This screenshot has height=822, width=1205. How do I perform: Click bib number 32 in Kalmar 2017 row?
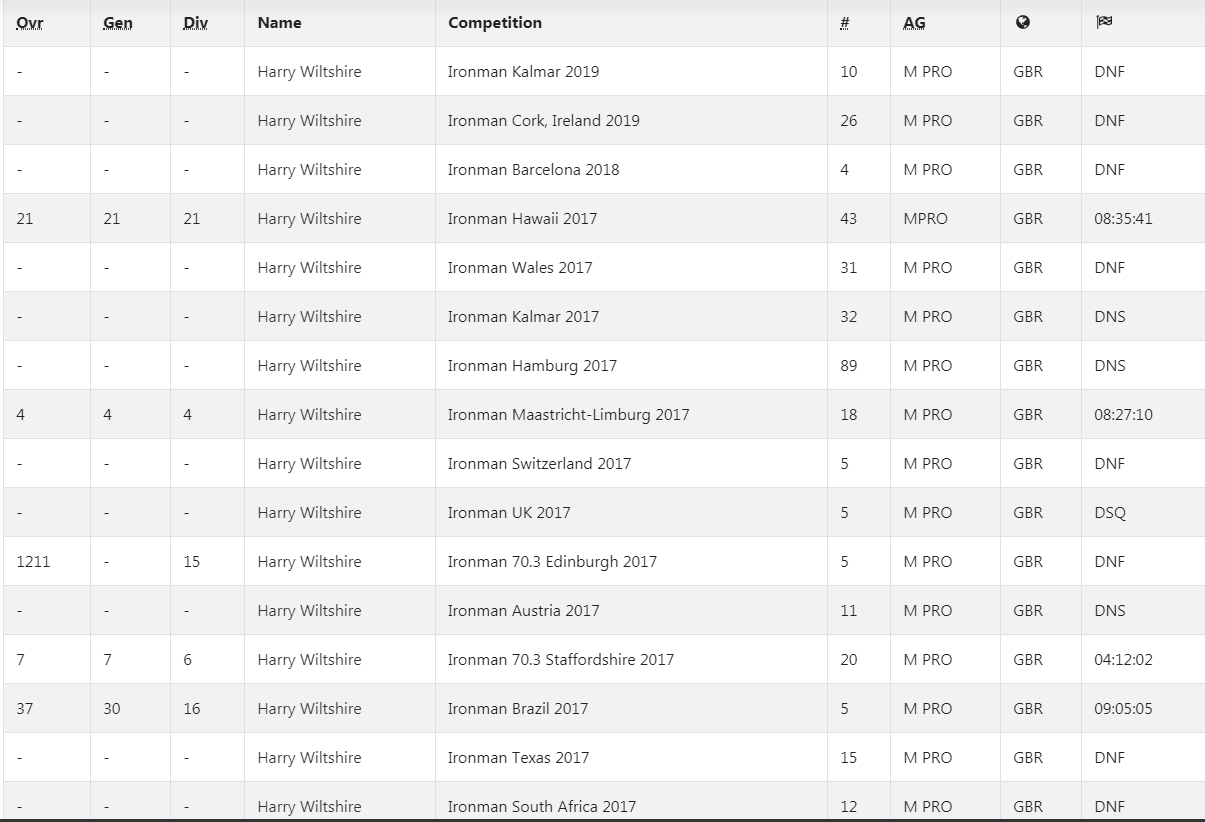click(x=848, y=317)
